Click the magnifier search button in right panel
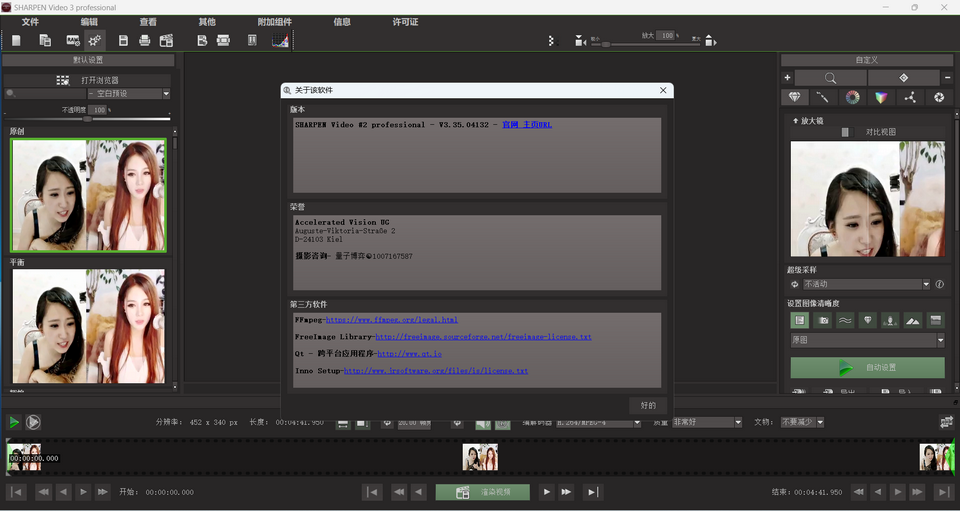960x511 pixels. [x=830, y=78]
